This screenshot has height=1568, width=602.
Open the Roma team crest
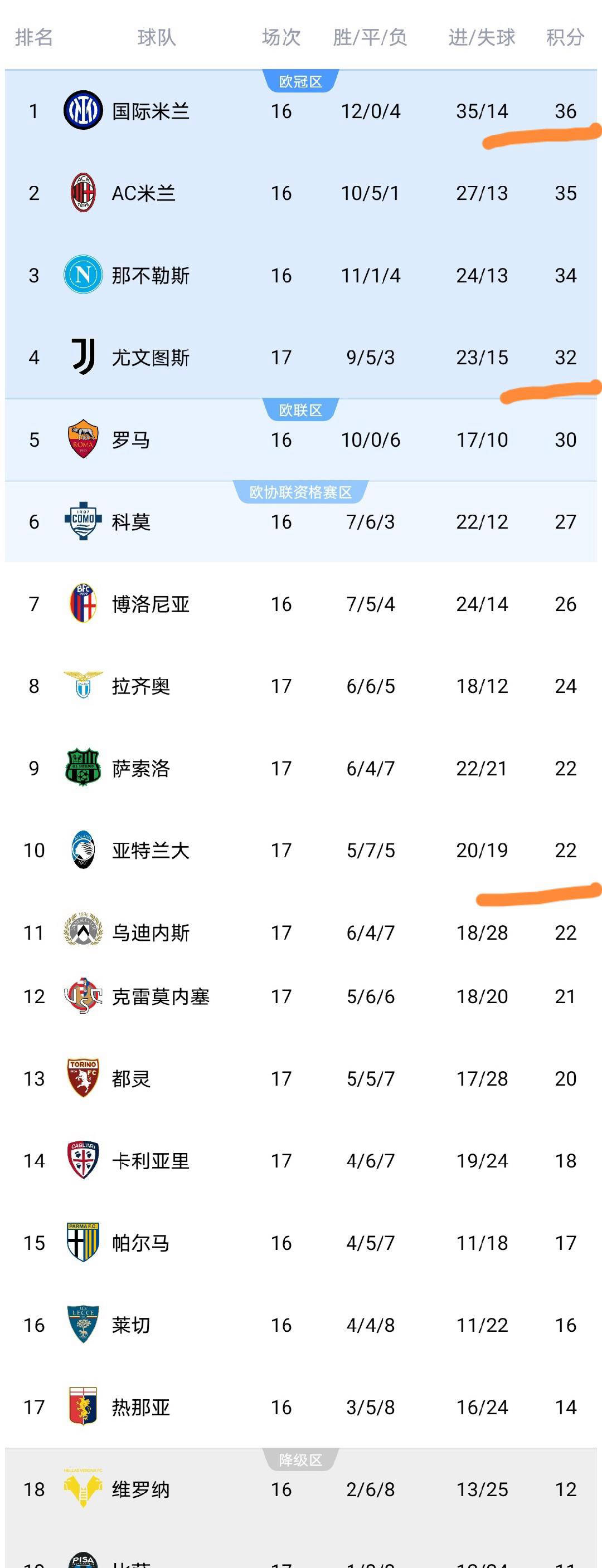pyautogui.click(x=83, y=439)
